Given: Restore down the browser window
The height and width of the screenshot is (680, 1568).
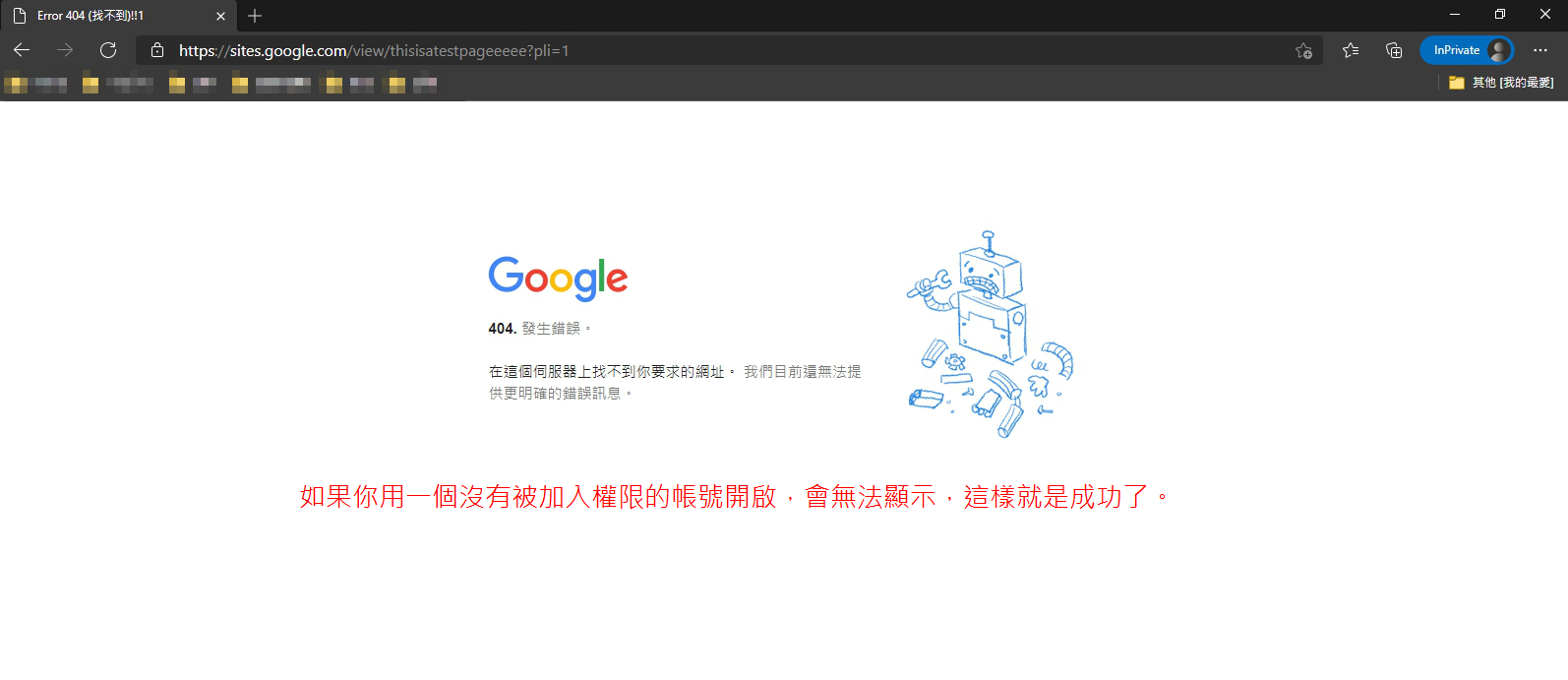Looking at the screenshot, I should [1500, 15].
